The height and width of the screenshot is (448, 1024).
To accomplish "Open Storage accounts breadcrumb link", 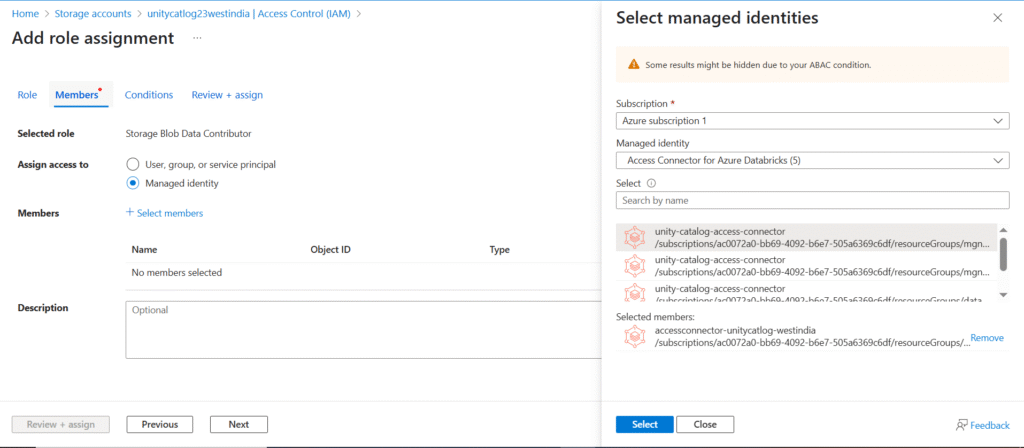I will pos(93,13).
